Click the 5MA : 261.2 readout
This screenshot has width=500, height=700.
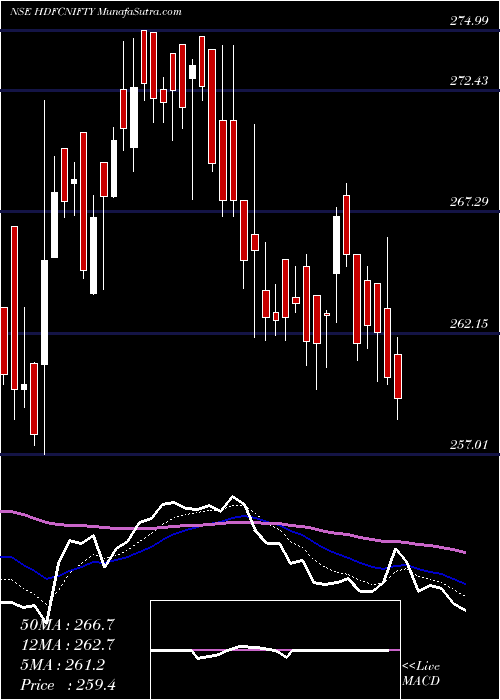click(x=62, y=665)
